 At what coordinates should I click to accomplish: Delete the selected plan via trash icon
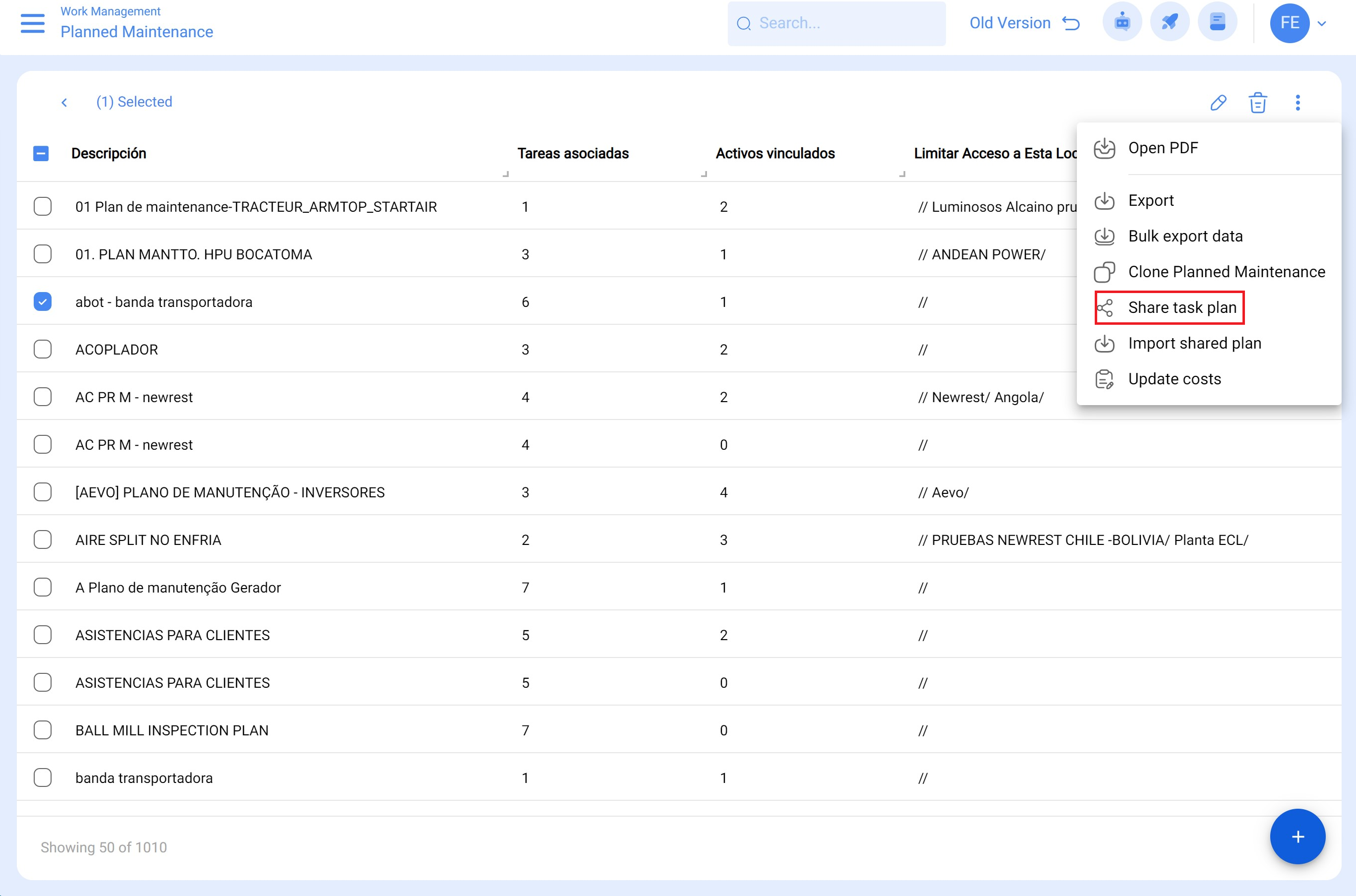pos(1258,102)
